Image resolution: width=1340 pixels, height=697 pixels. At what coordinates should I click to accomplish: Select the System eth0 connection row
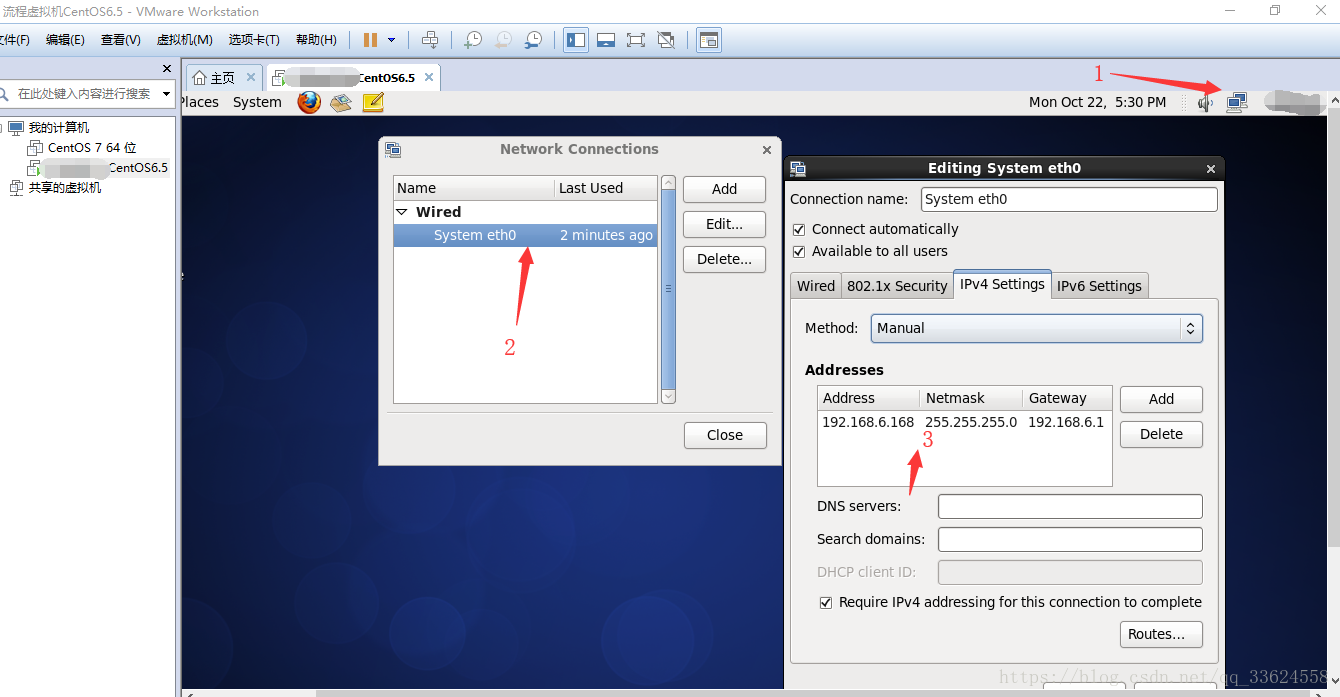pyautogui.click(x=525, y=236)
